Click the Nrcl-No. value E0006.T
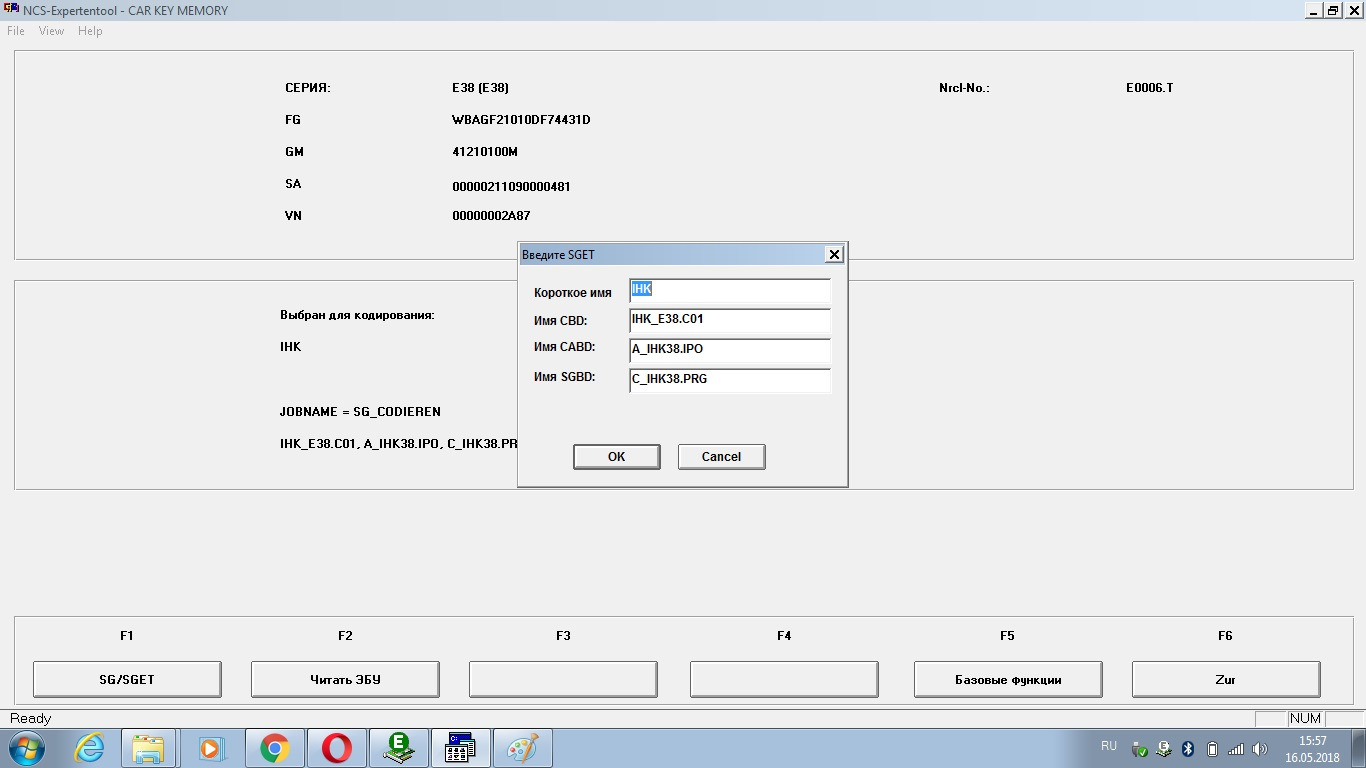Viewport: 1366px width, 768px height. point(1149,88)
